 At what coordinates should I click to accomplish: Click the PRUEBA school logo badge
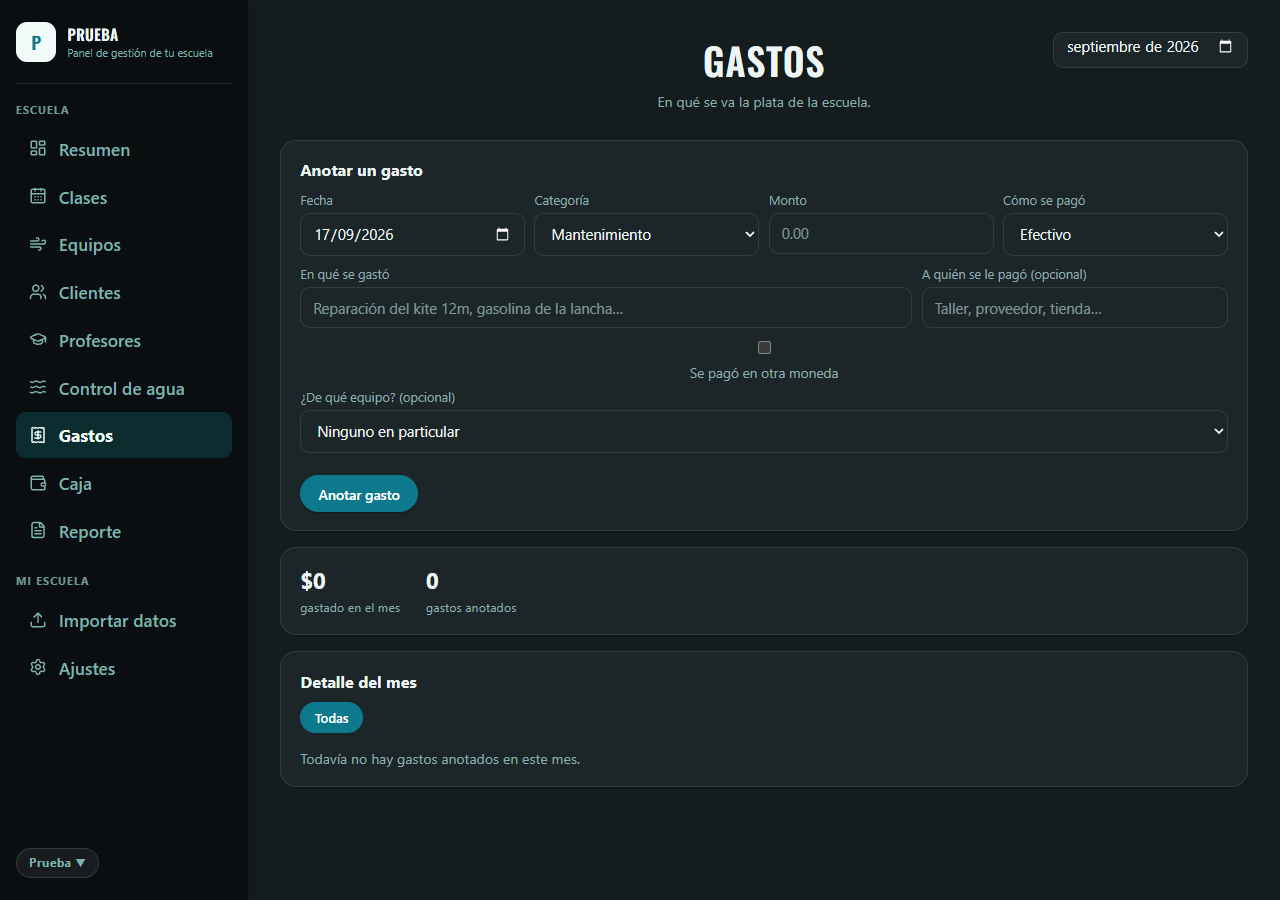[36, 42]
